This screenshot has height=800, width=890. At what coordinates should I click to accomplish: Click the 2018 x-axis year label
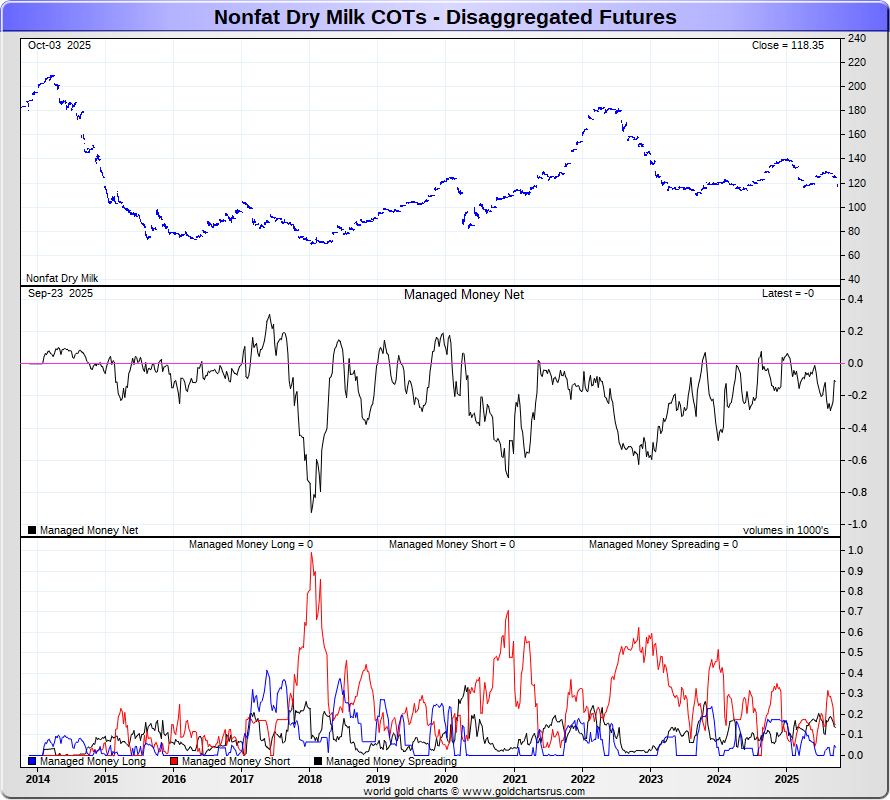(310, 780)
